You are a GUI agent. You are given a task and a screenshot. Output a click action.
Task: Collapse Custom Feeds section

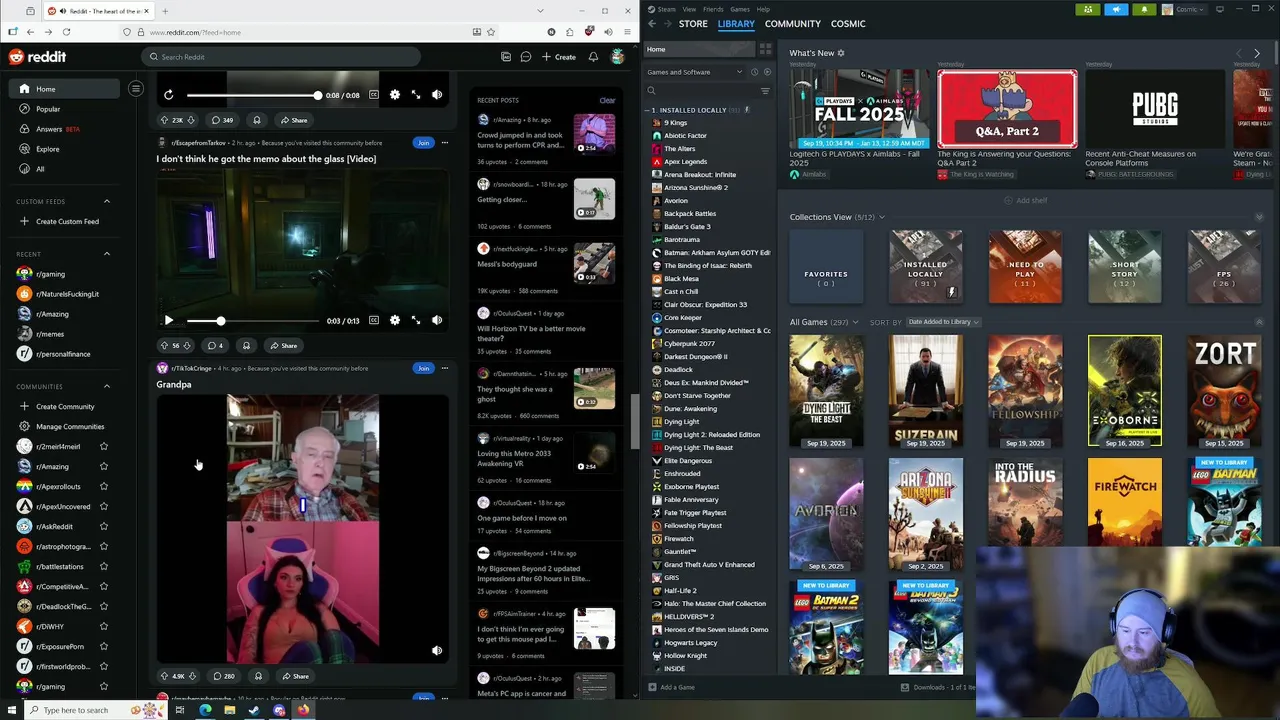tap(107, 202)
